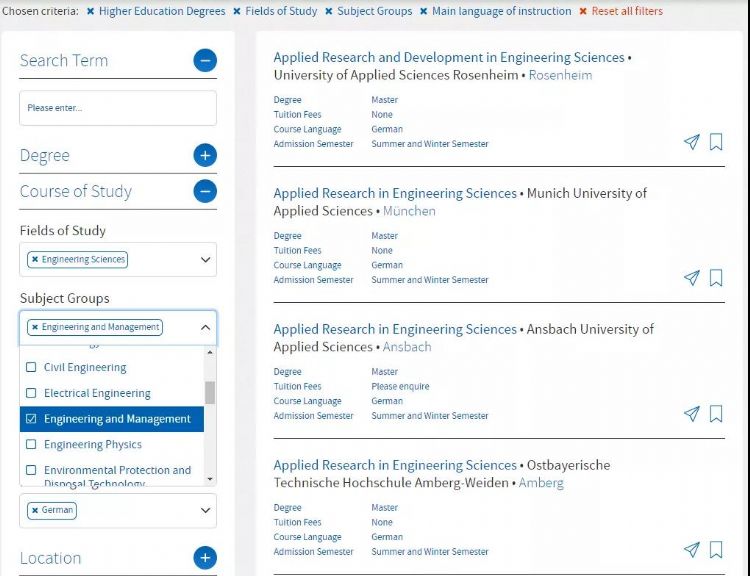Open the München location link
The image size is (750, 576).
pos(409,211)
